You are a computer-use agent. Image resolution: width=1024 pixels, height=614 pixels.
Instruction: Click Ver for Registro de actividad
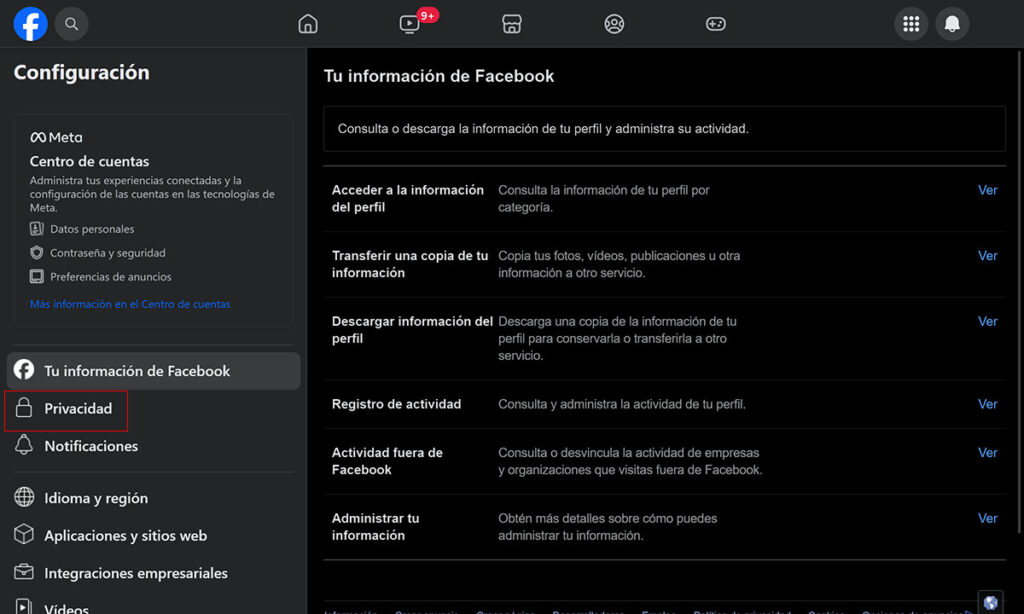click(x=987, y=404)
